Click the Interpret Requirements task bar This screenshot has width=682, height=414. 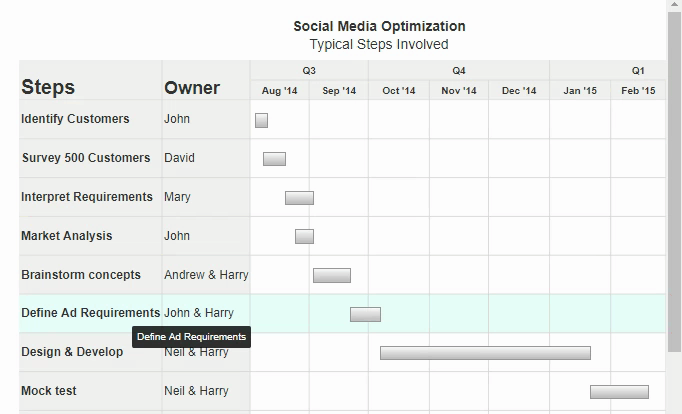tap(299, 198)
